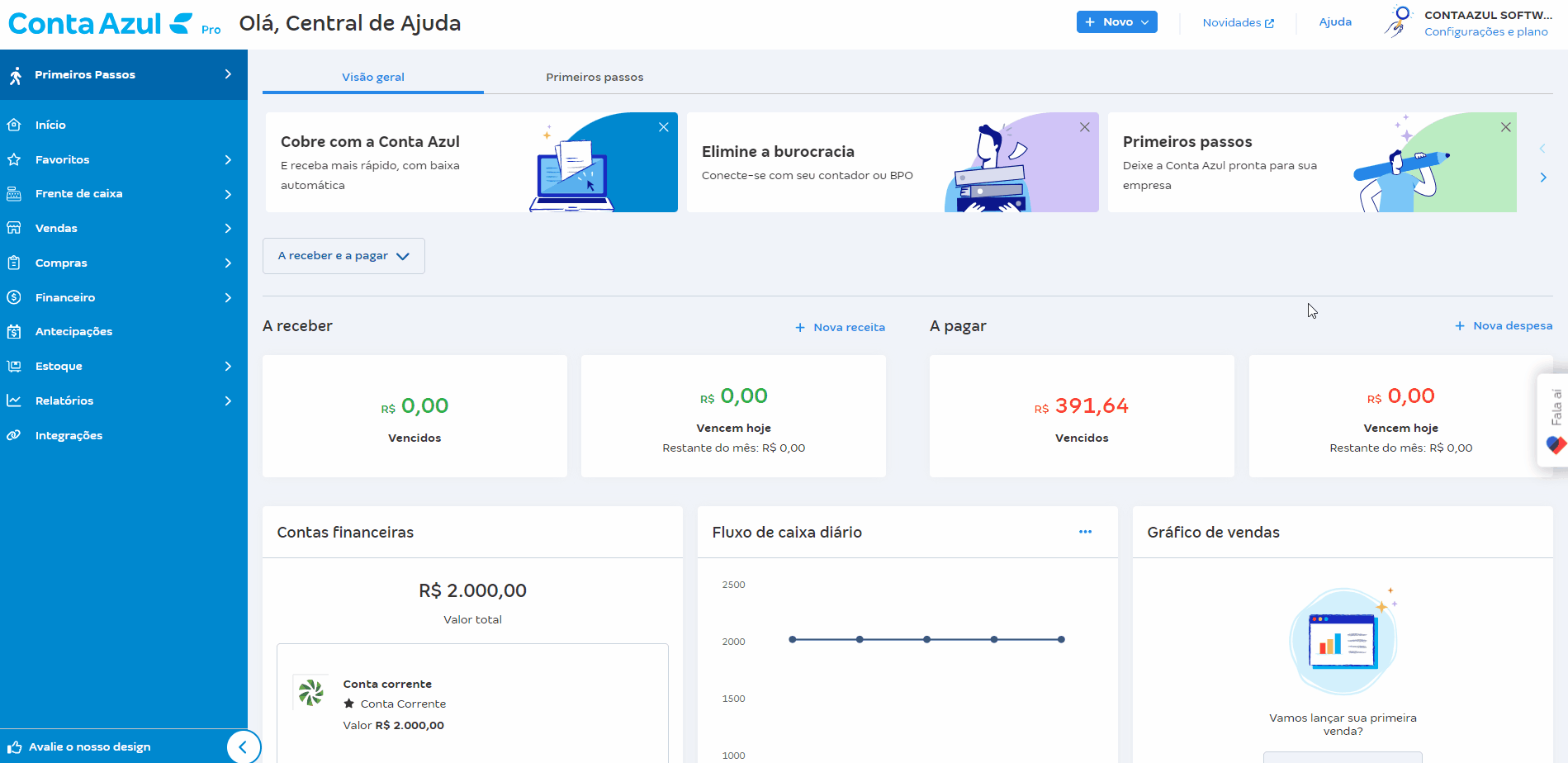This screenshot has height=763, width=1568.
Task: Click the Ajuda link in header
Action: (1335, 22)
